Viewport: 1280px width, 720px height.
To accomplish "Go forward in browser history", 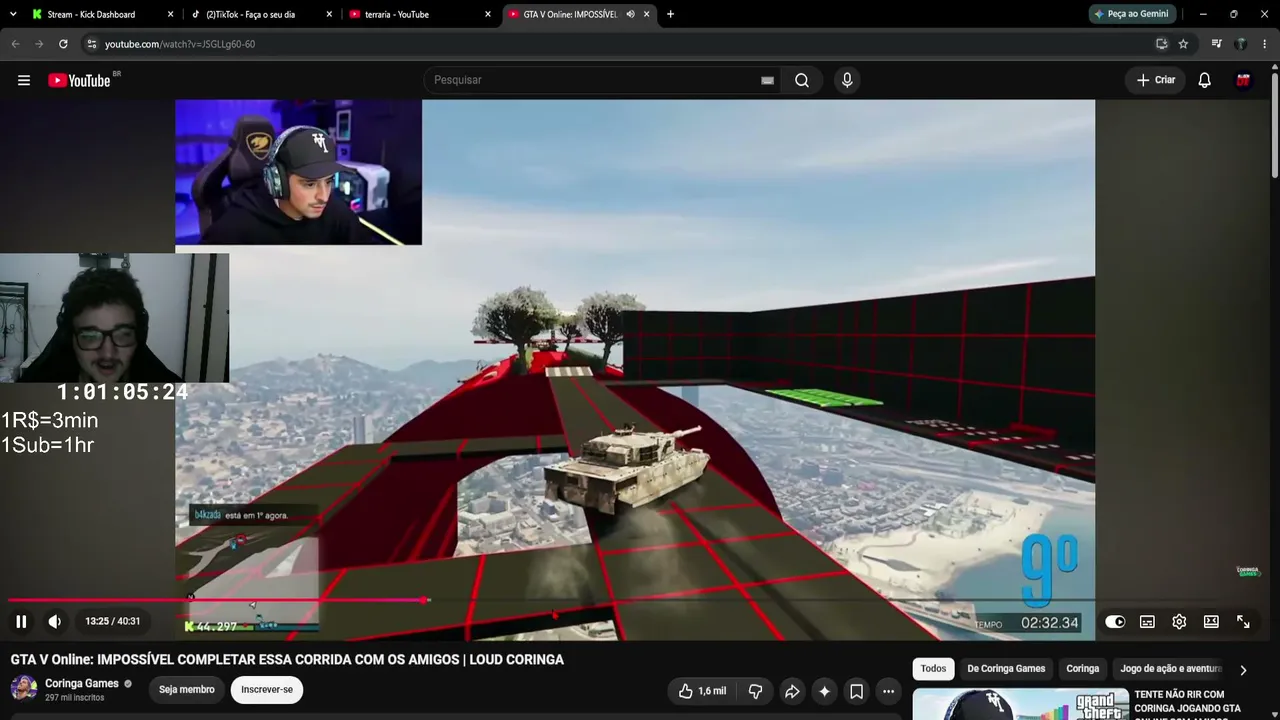I will coord(39,44).
